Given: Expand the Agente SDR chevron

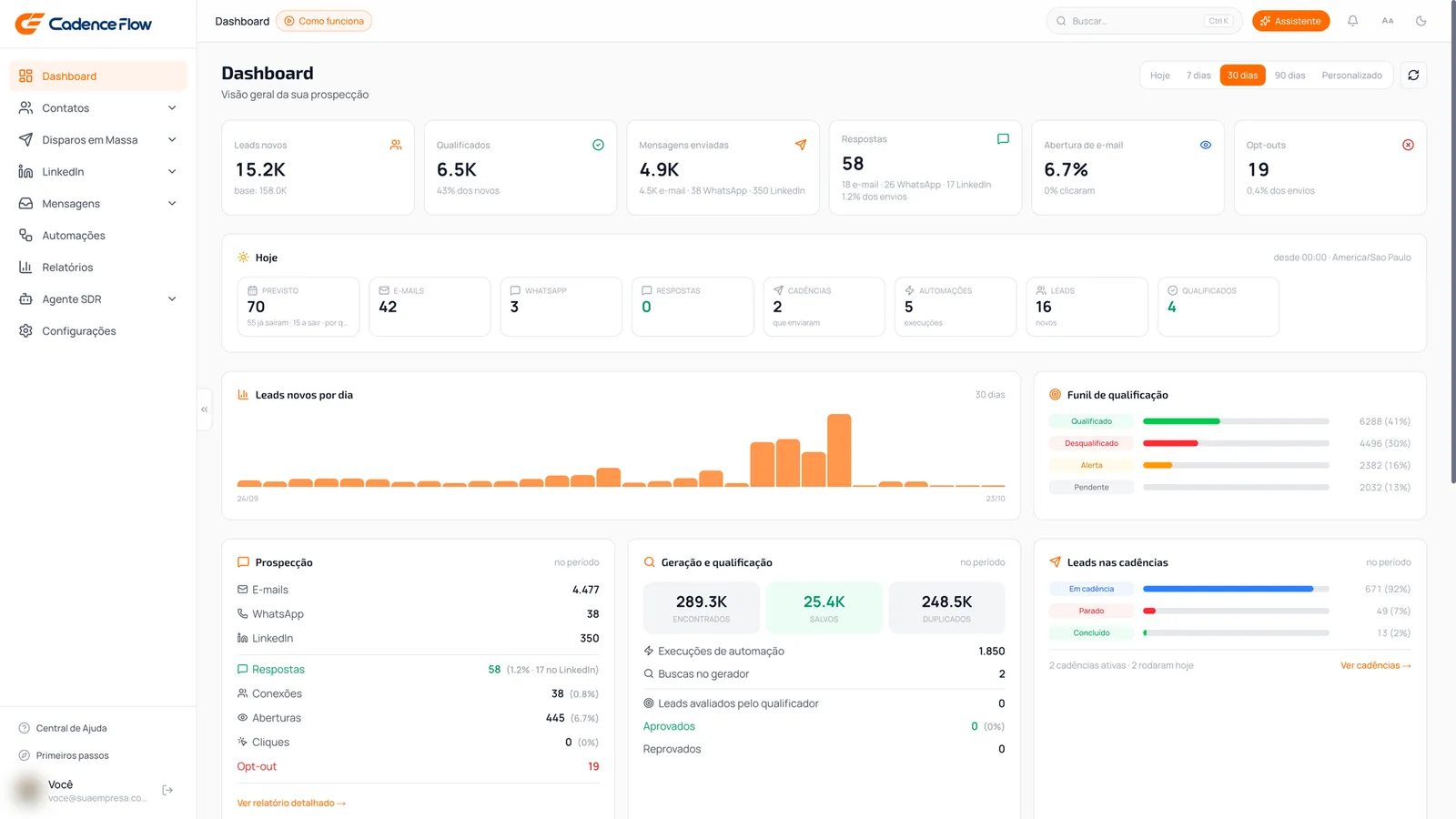Looking at the screenshot, I should pyautogui.click(x=172, y=299).
